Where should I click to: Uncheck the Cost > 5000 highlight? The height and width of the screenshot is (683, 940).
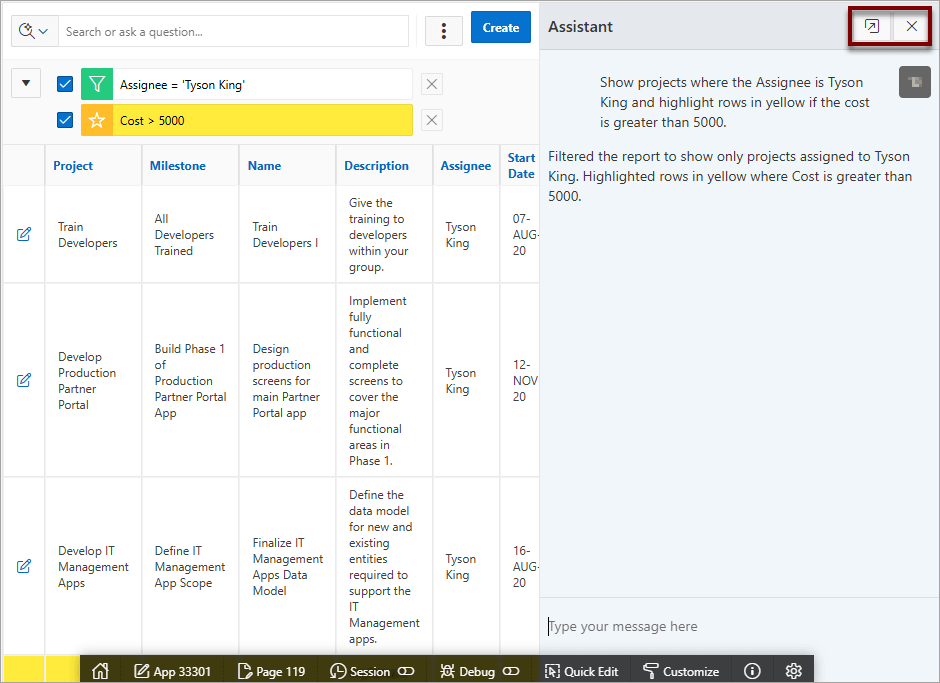(x=65, y=121)
